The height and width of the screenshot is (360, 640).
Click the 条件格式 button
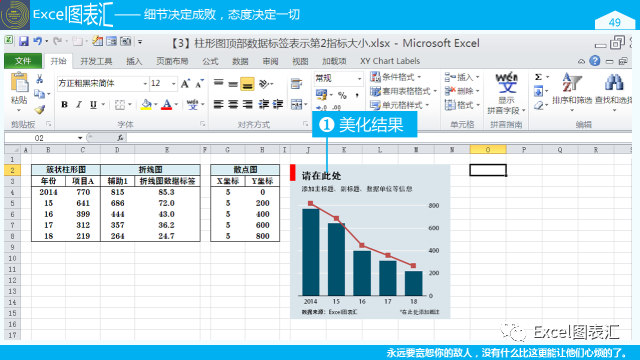(396, 77)
